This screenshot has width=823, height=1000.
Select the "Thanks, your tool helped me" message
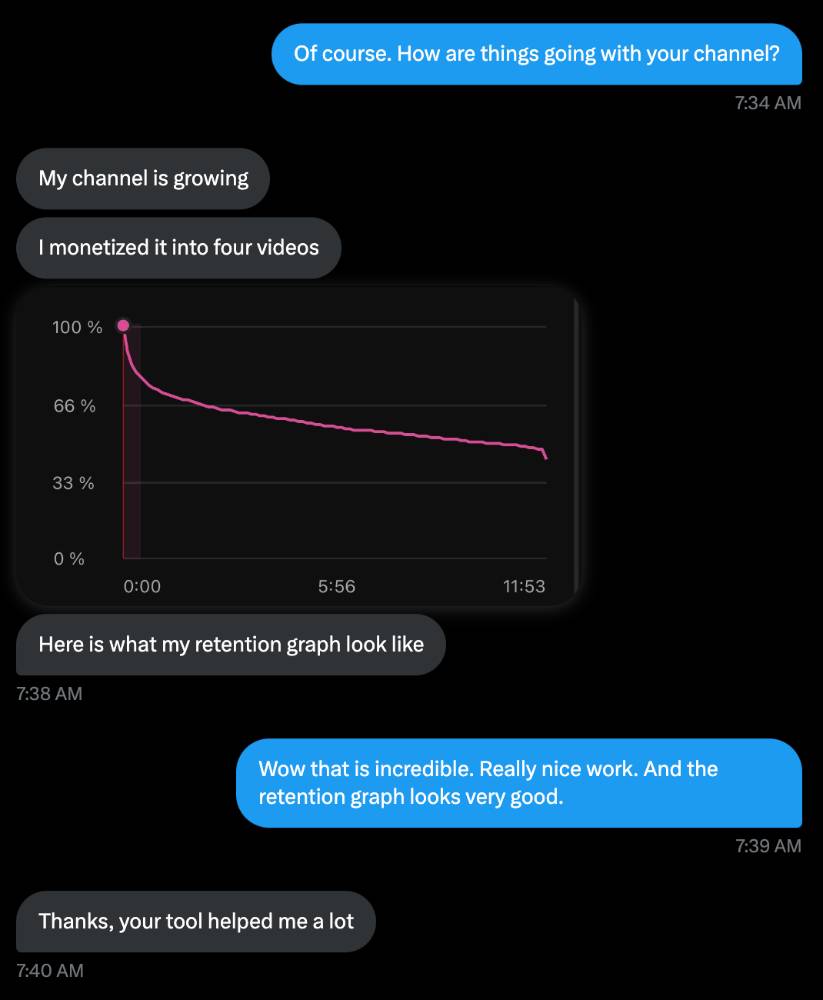pos(196,921)
